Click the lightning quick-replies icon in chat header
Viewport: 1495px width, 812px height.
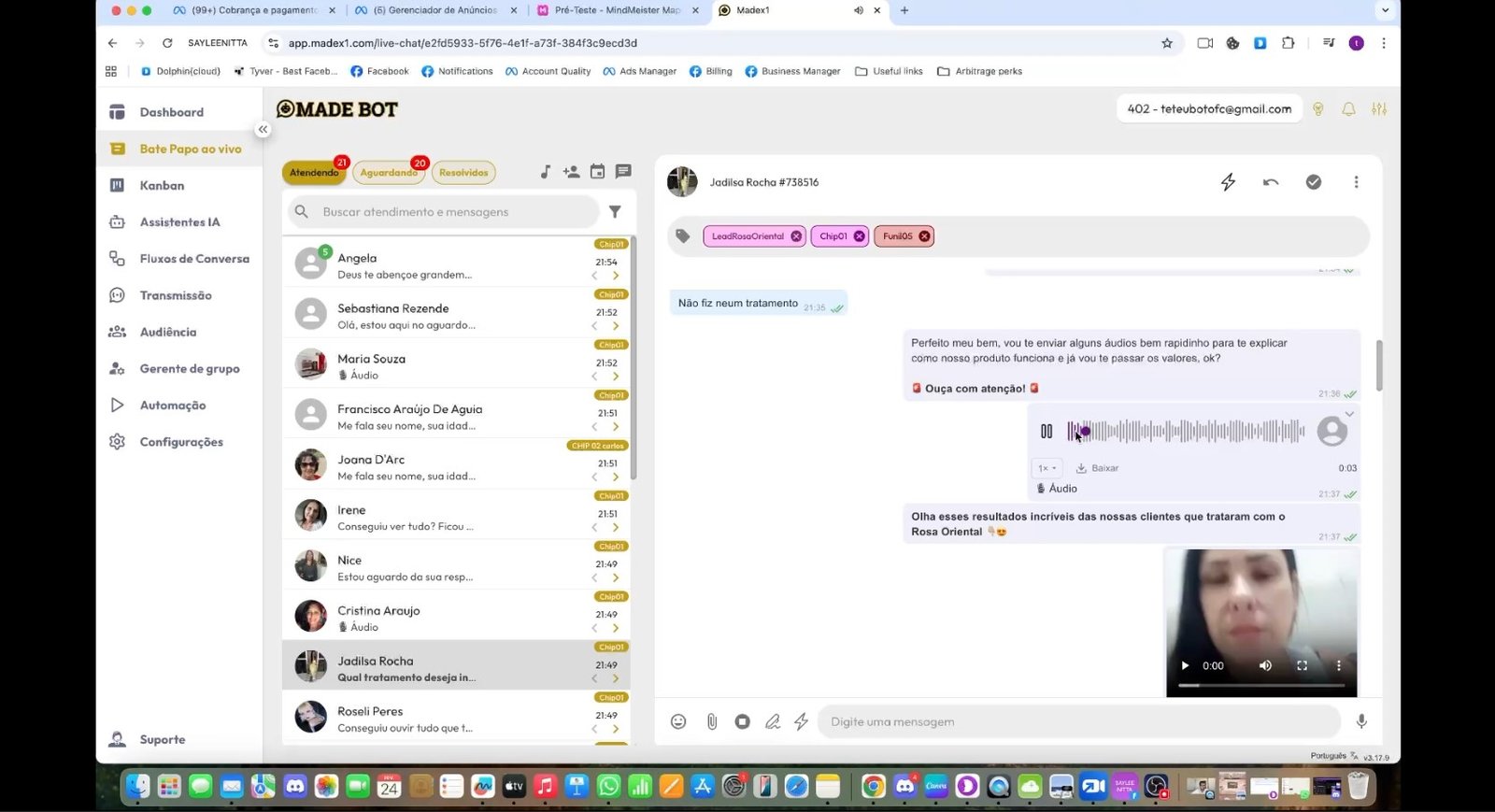click(x=1228, y=182)
